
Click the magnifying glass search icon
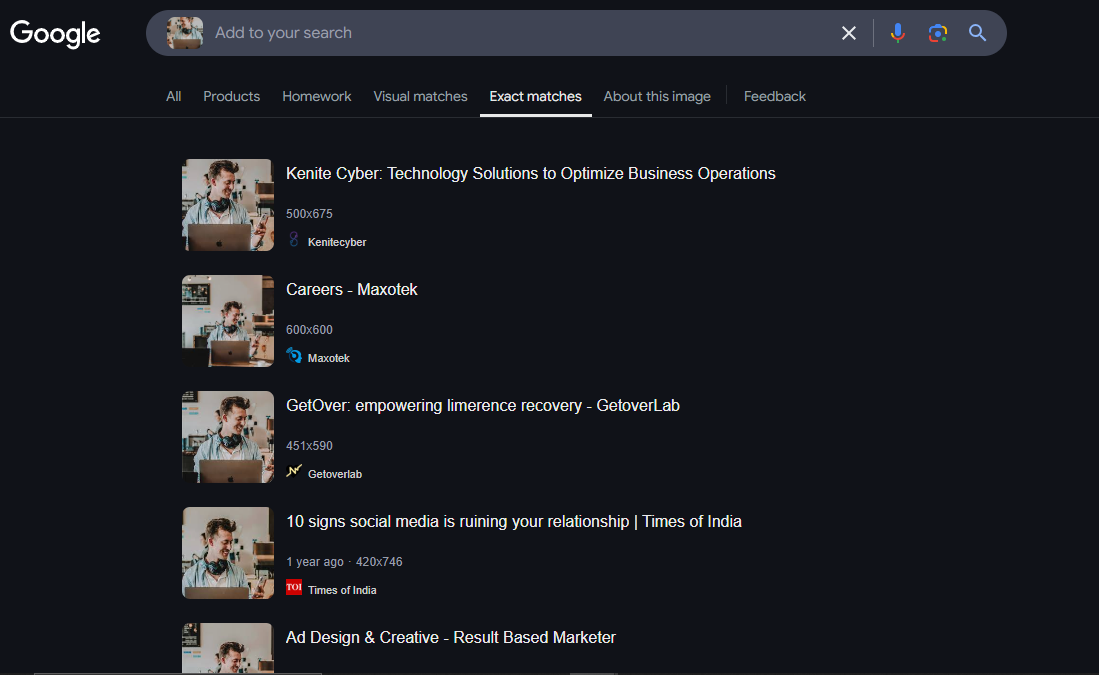point(977,33)
